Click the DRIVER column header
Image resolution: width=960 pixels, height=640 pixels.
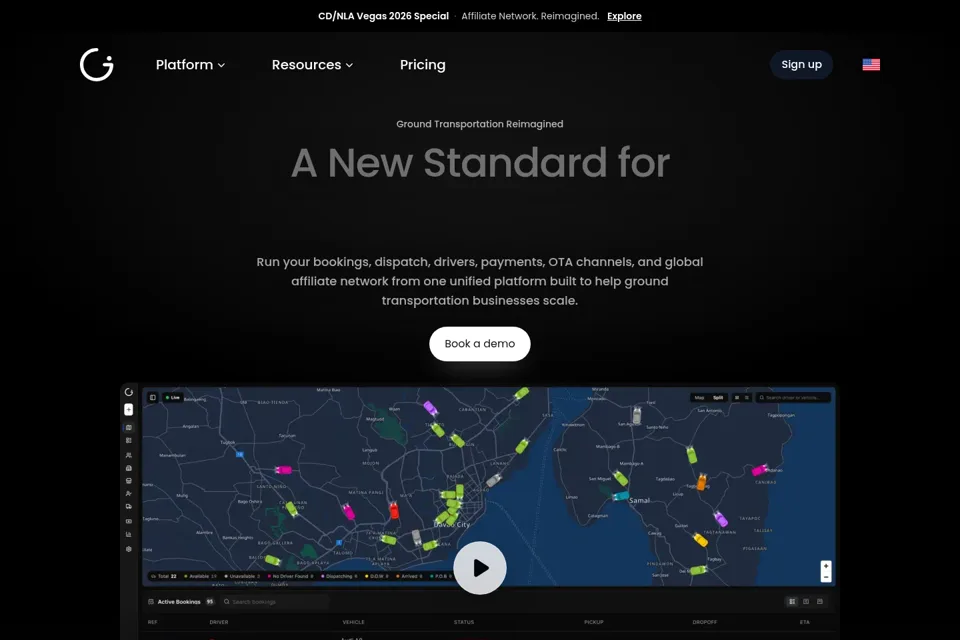coord(219,622)
